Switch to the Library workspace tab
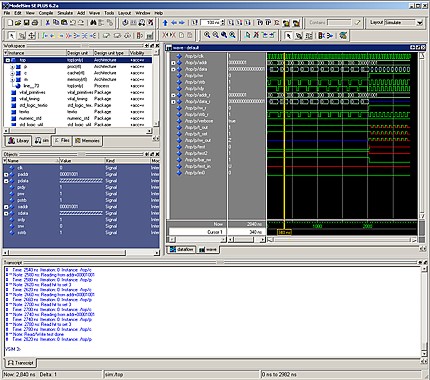Screen dimensions: 430x380 tap(18, 141)
